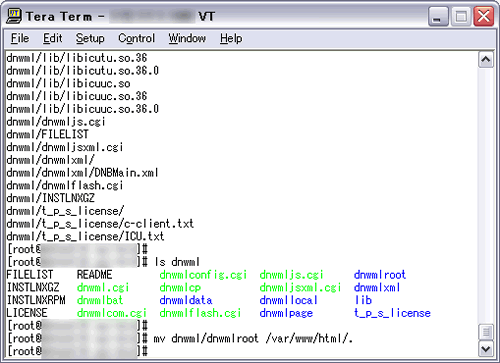
Task: Click blue dnwmllocal directory entry
Action: pos(288,300)
